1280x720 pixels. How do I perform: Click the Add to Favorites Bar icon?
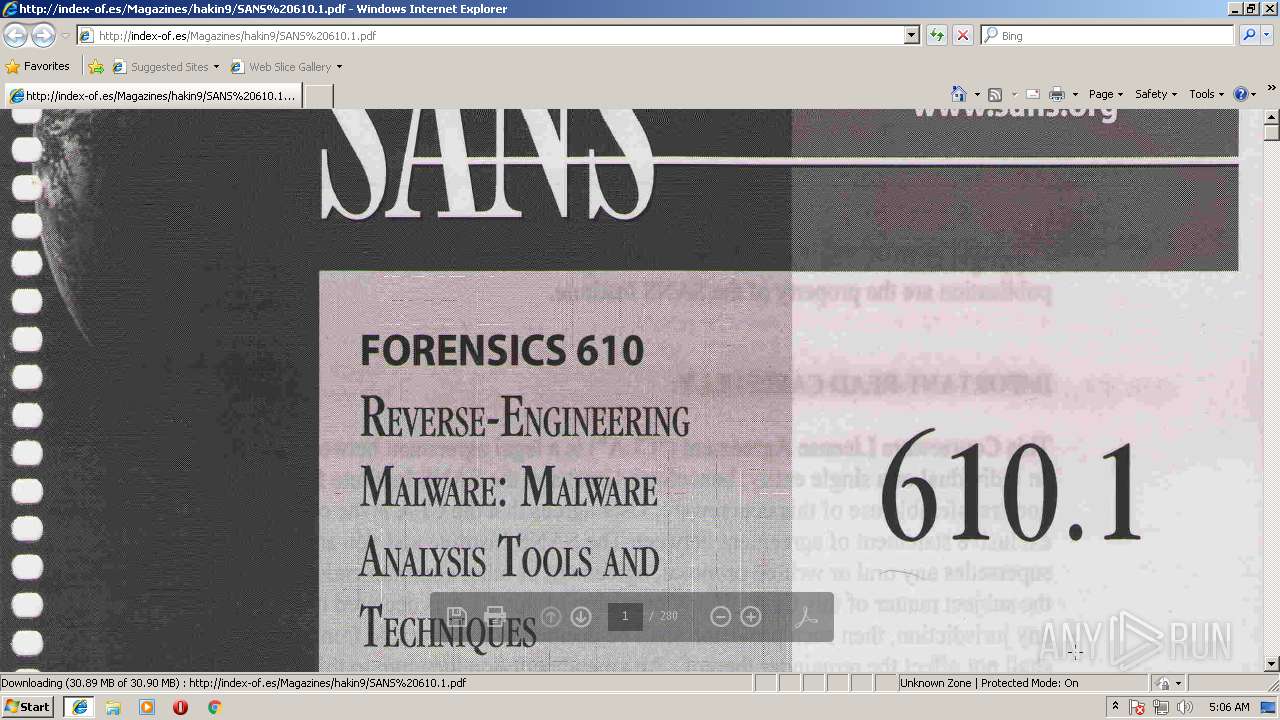(x=96, y=67)
